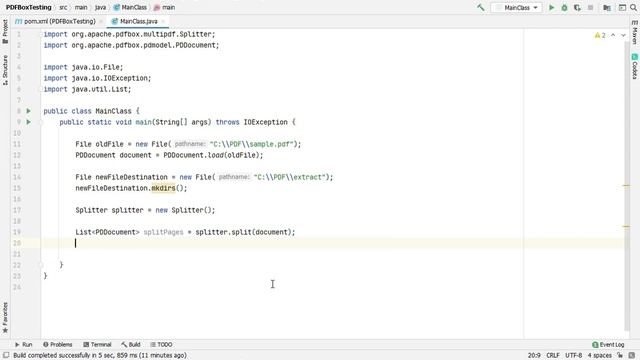The height and width of the screenshot is (360, 640).
Task: Run MainClass with the green play button
Action: point(551,7)
